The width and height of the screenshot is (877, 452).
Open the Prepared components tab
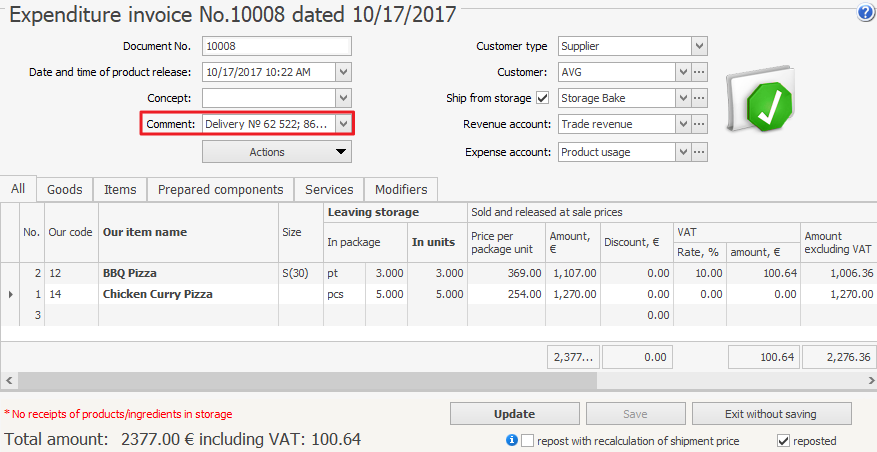[x=220, y=189]
